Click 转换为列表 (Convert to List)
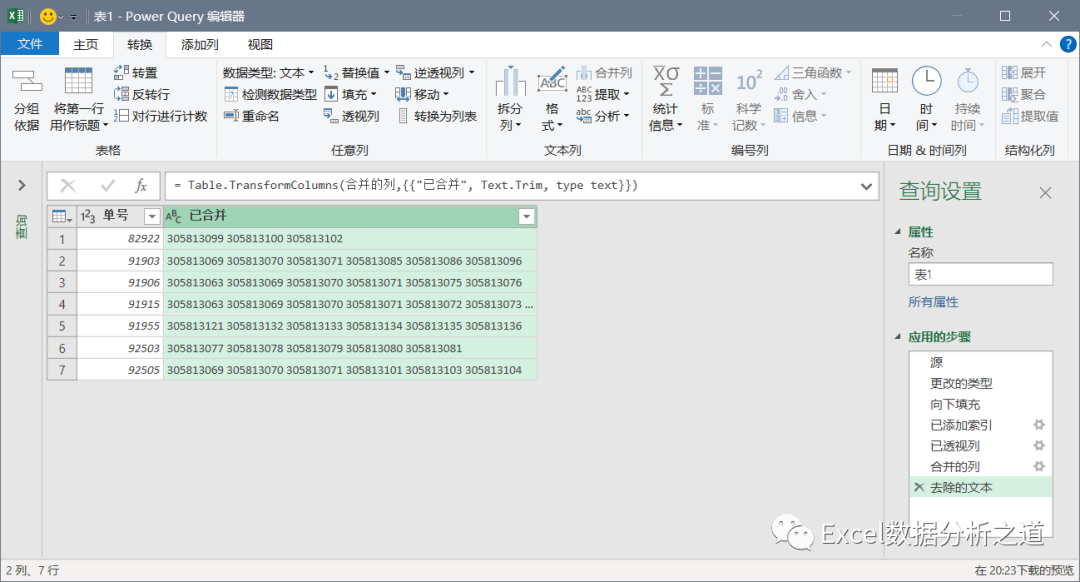Image resolution: width=1080 pixels, height=582 pixels. click(437, 116)
